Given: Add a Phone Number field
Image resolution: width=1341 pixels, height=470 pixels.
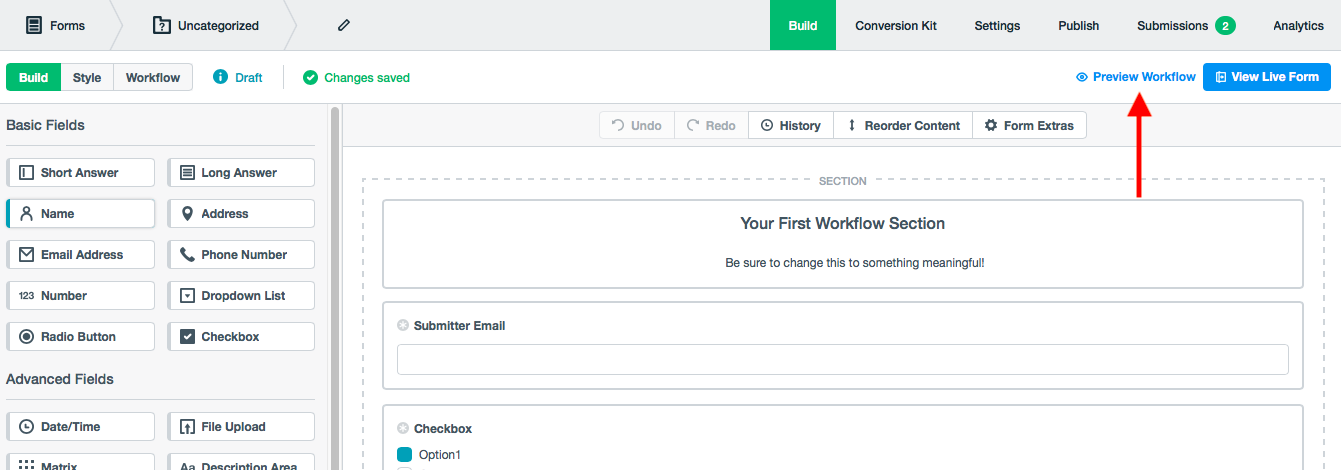Looking at the screenshot, I should (x=241, y=255).
